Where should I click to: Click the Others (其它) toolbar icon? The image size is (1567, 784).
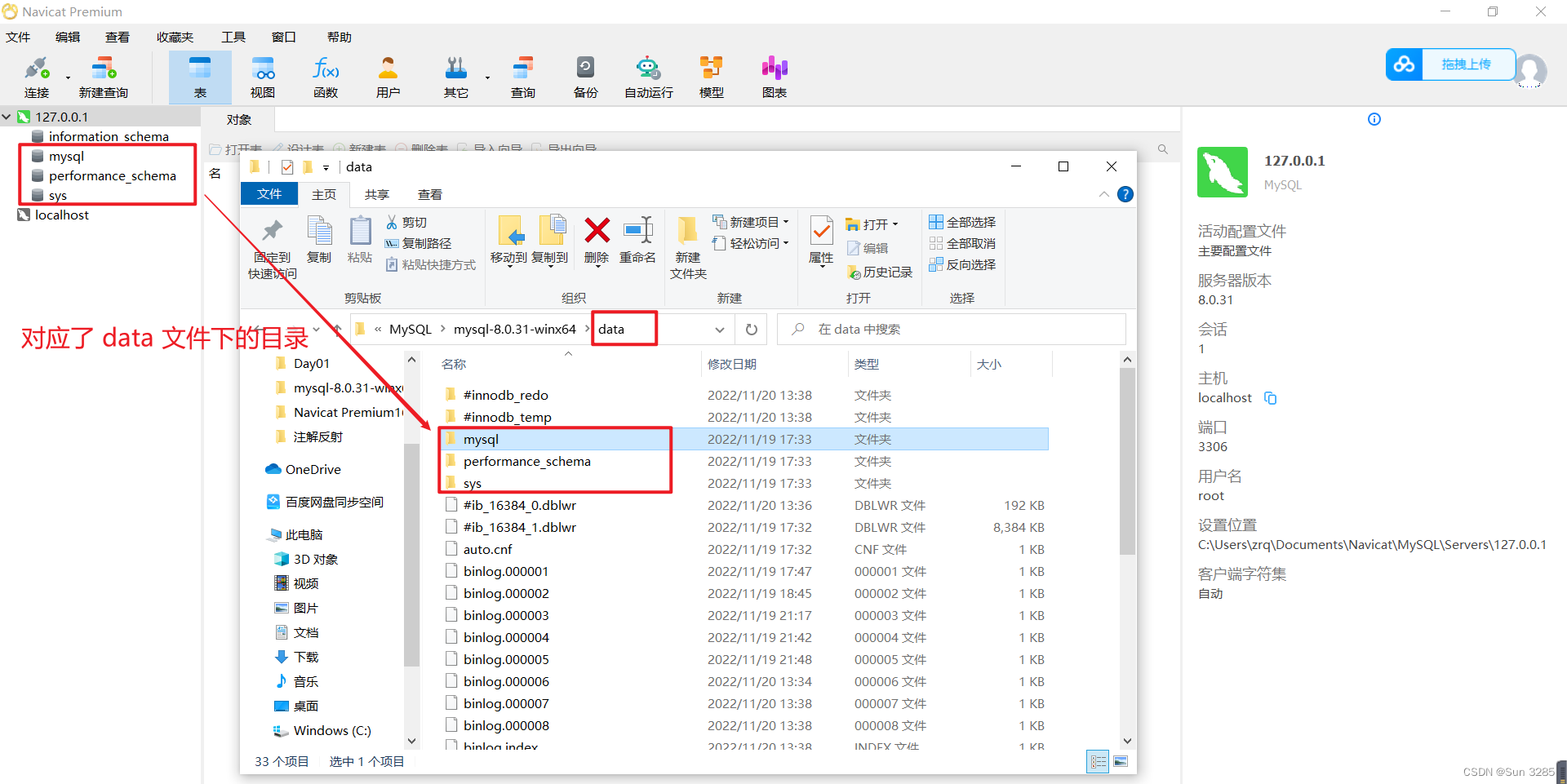(x=456, y=78)
